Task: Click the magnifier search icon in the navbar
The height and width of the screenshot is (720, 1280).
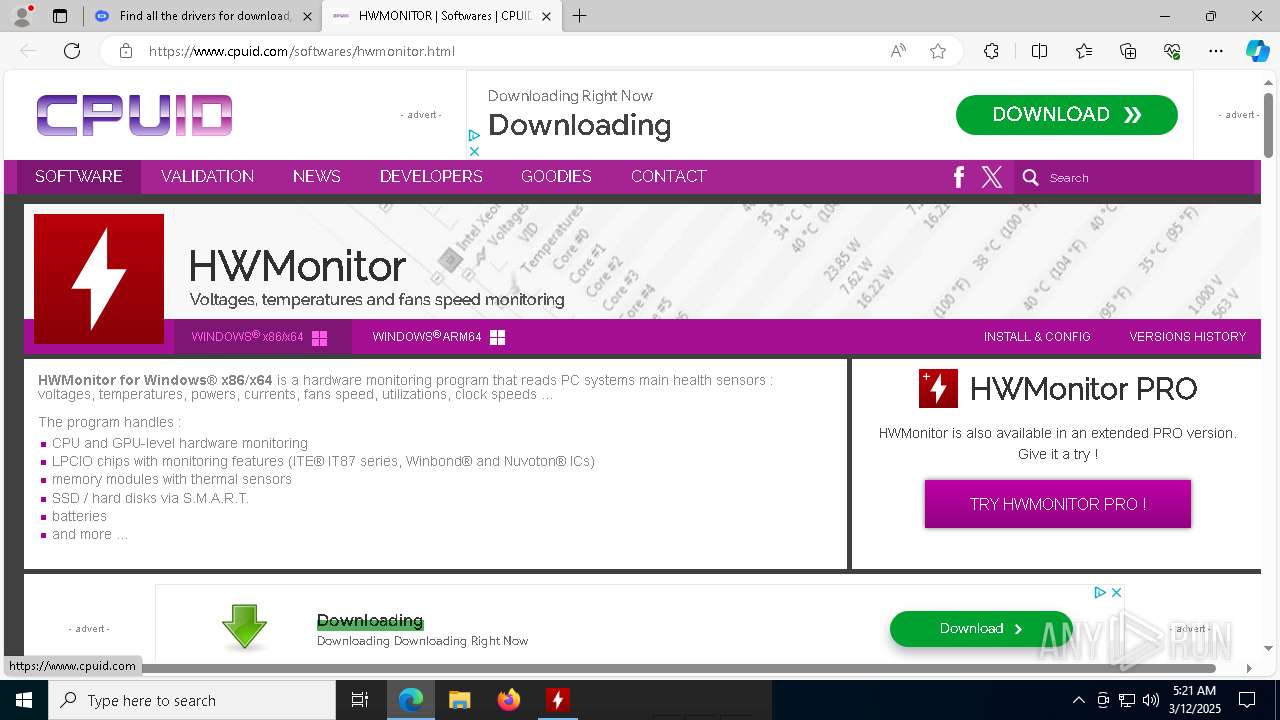Action: [x=1031, y=177]
